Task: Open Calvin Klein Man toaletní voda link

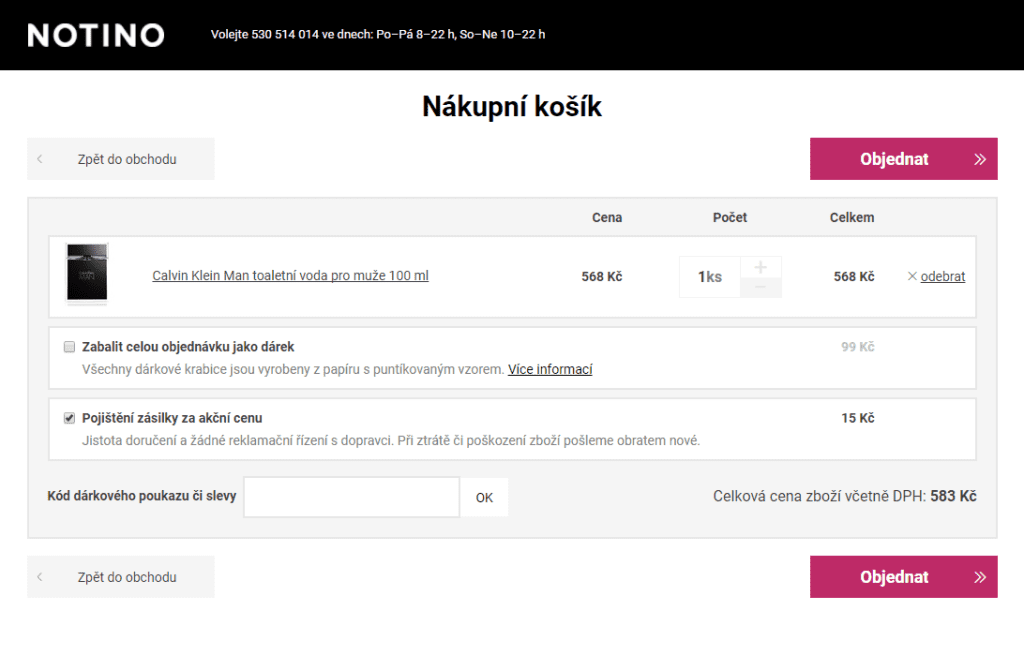Action: [x=291, y=276]
